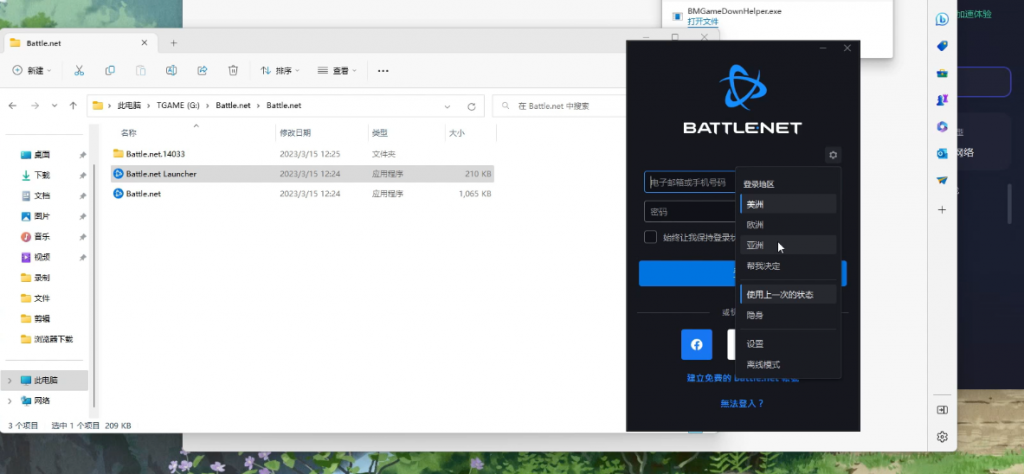Open the three-dots more options in Explorer
This screenshot has width=1024, height=474.
[383, 71]
